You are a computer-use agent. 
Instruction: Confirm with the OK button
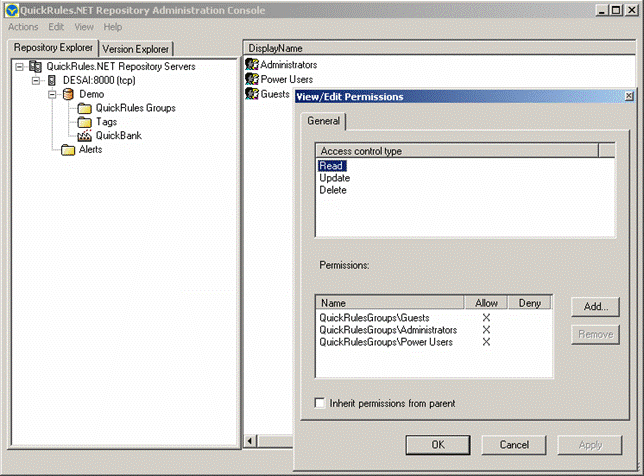point(438,445)
